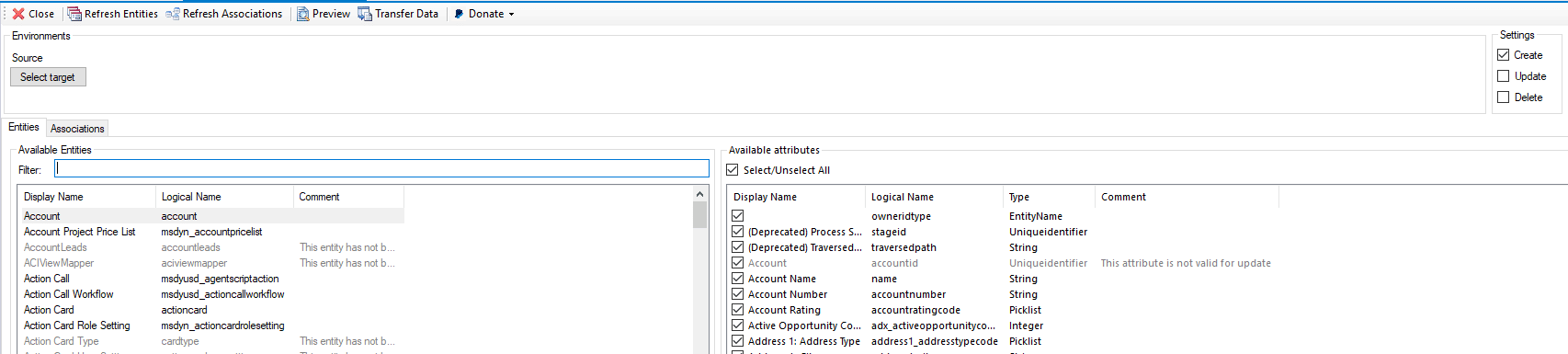The height and width of the screenshot is (354, 1568).
Task: Uncheck the Account Rating attribute checkbox
Action: click(737, 310)
